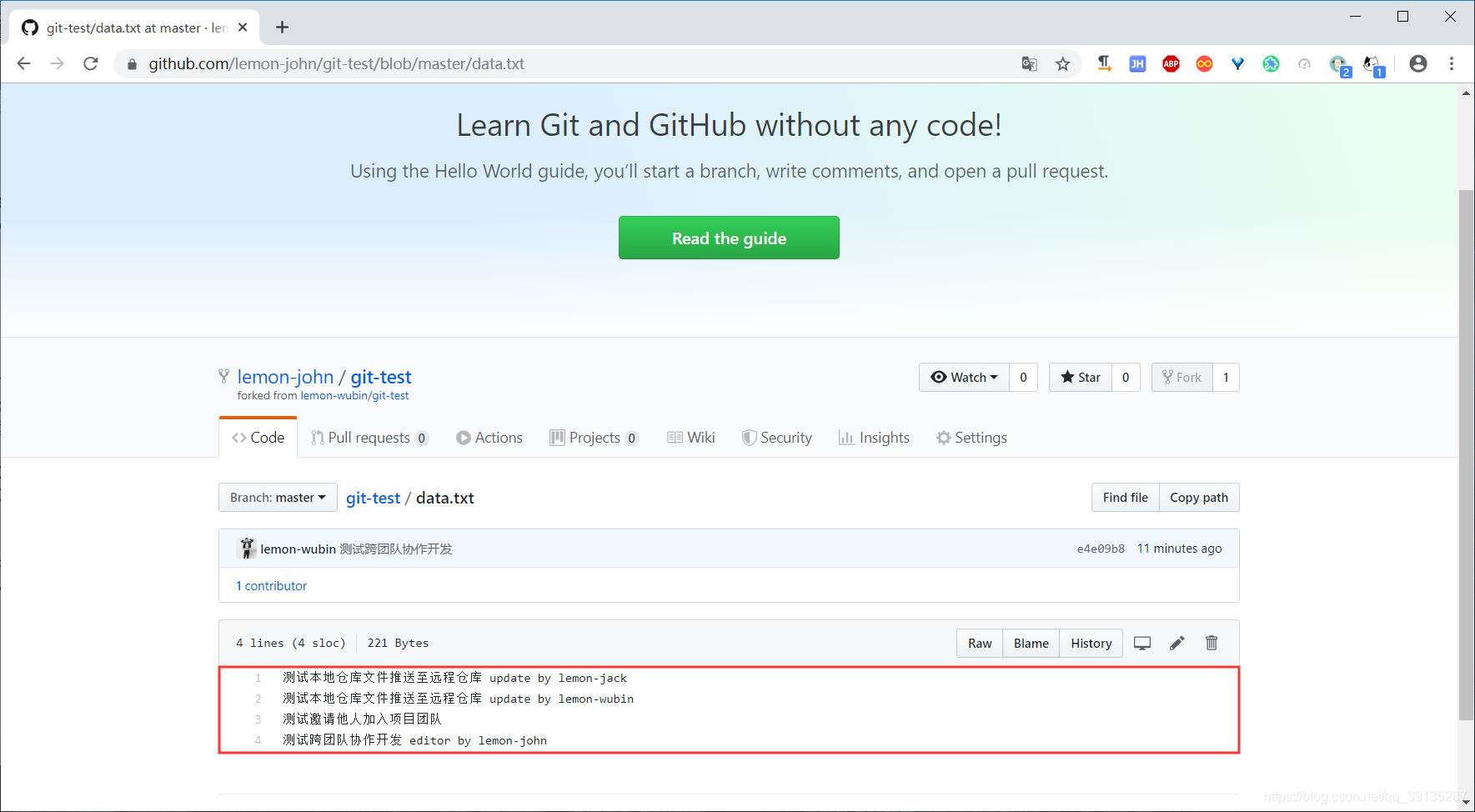Click the browser forward arrow

[57, 63]
